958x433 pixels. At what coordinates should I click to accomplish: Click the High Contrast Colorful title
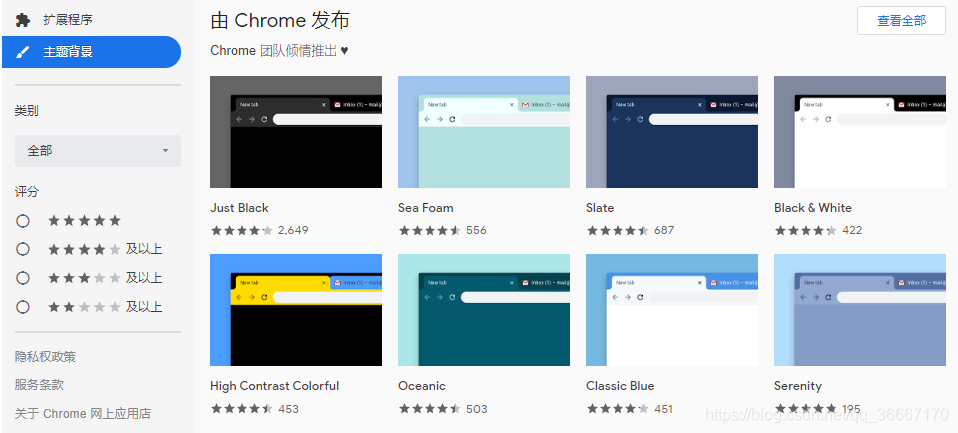274,386
